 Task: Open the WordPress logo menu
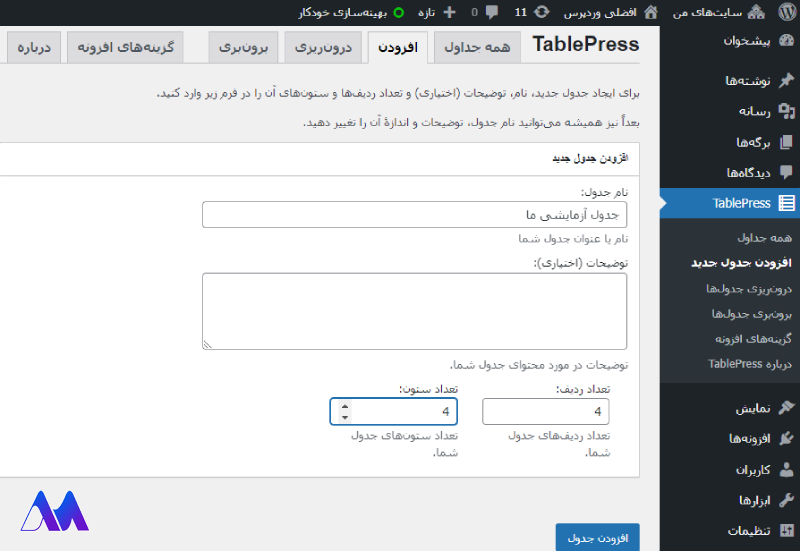coord(787,12)
